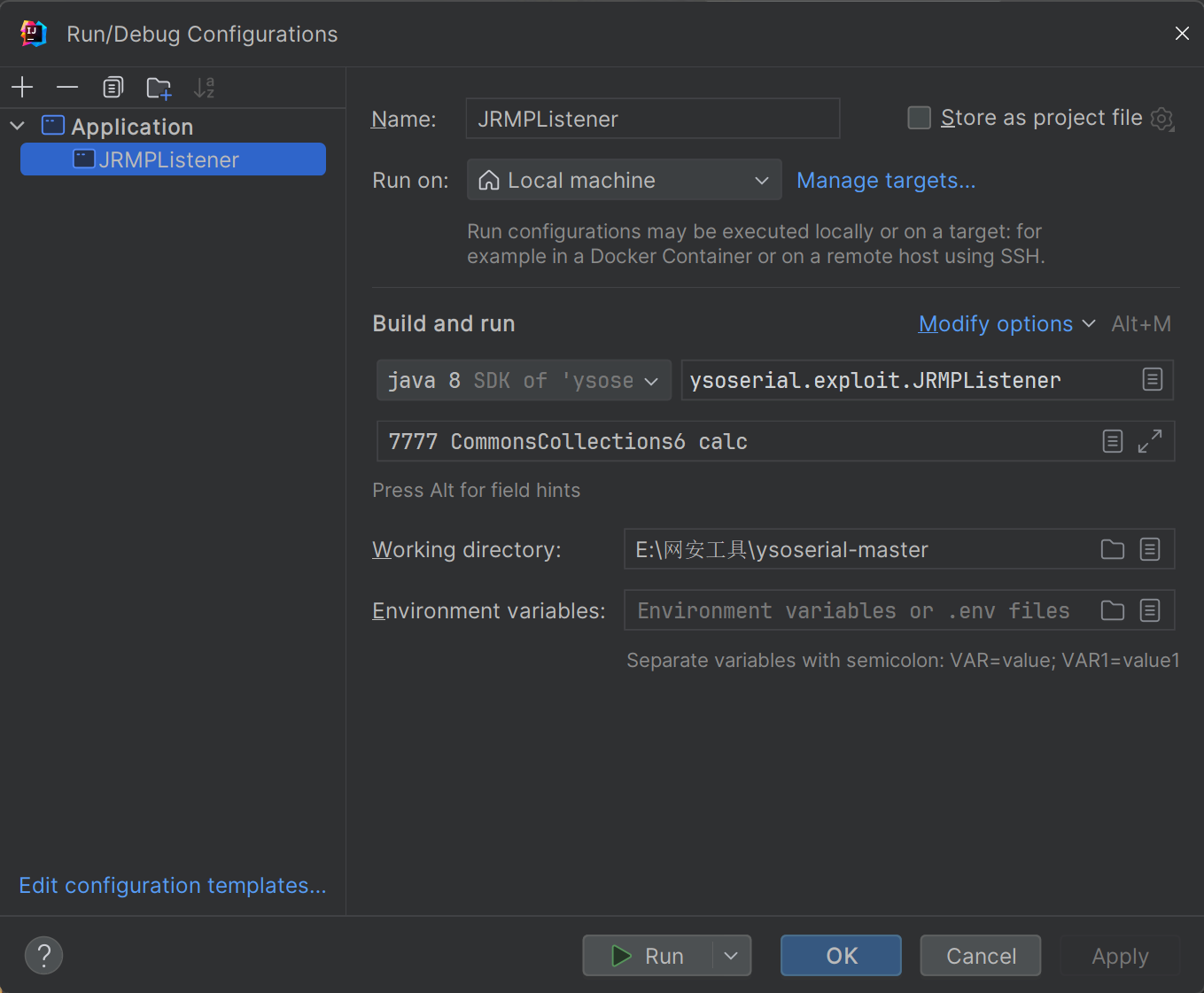Viewport: 1204px width, 993px height.
Task: Open the Run on Local machine dropdown
Action: click(625, 180)
